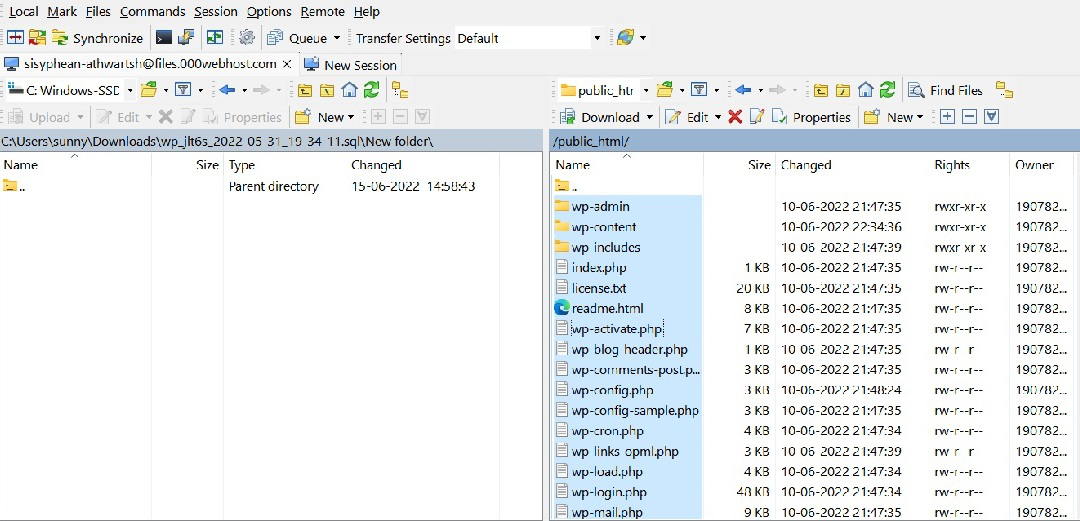Select the readme.html file
This screenshot has width=1080, height=521.
pos(608,309)
